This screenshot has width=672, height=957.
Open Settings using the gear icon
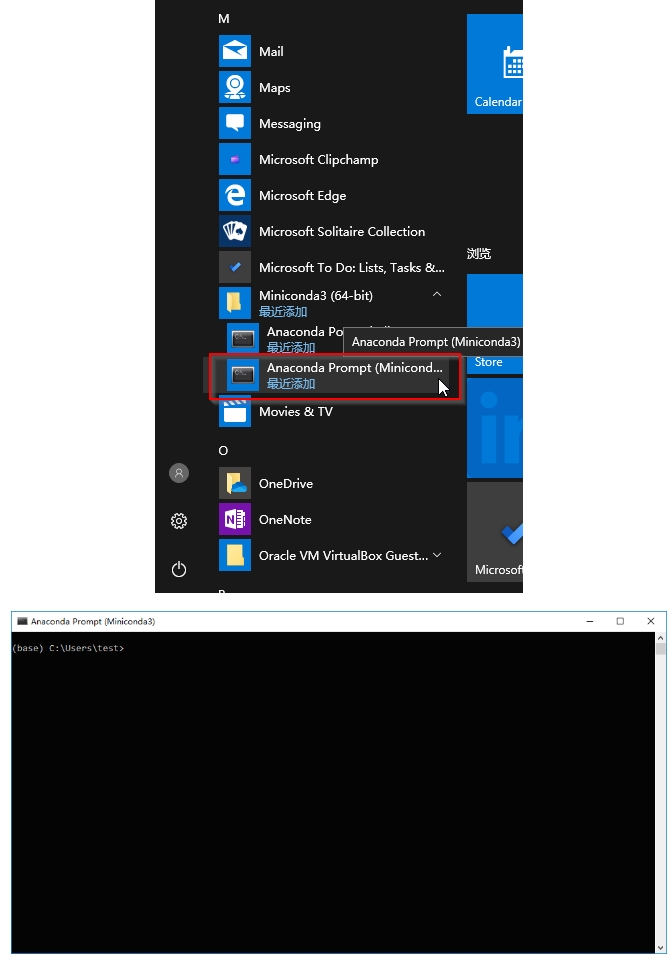pos(179,521)
